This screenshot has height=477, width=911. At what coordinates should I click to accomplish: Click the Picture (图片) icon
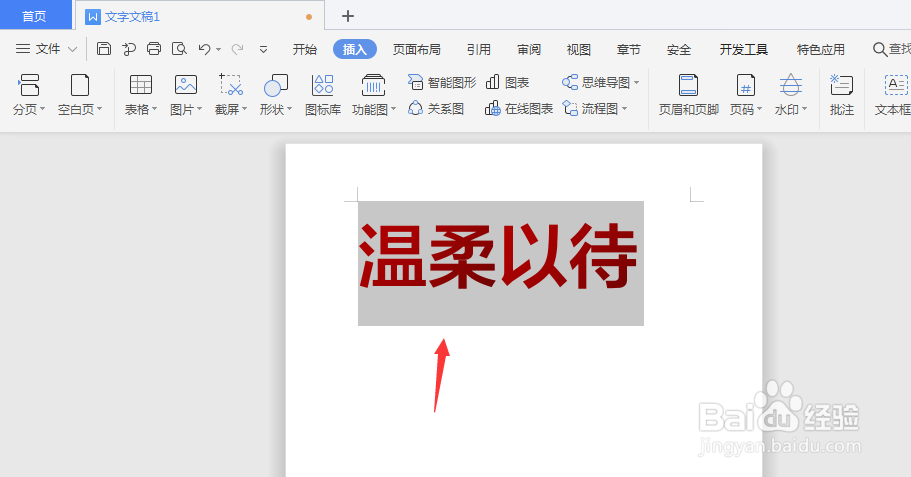pyautogui.click(x=186, y=85)
